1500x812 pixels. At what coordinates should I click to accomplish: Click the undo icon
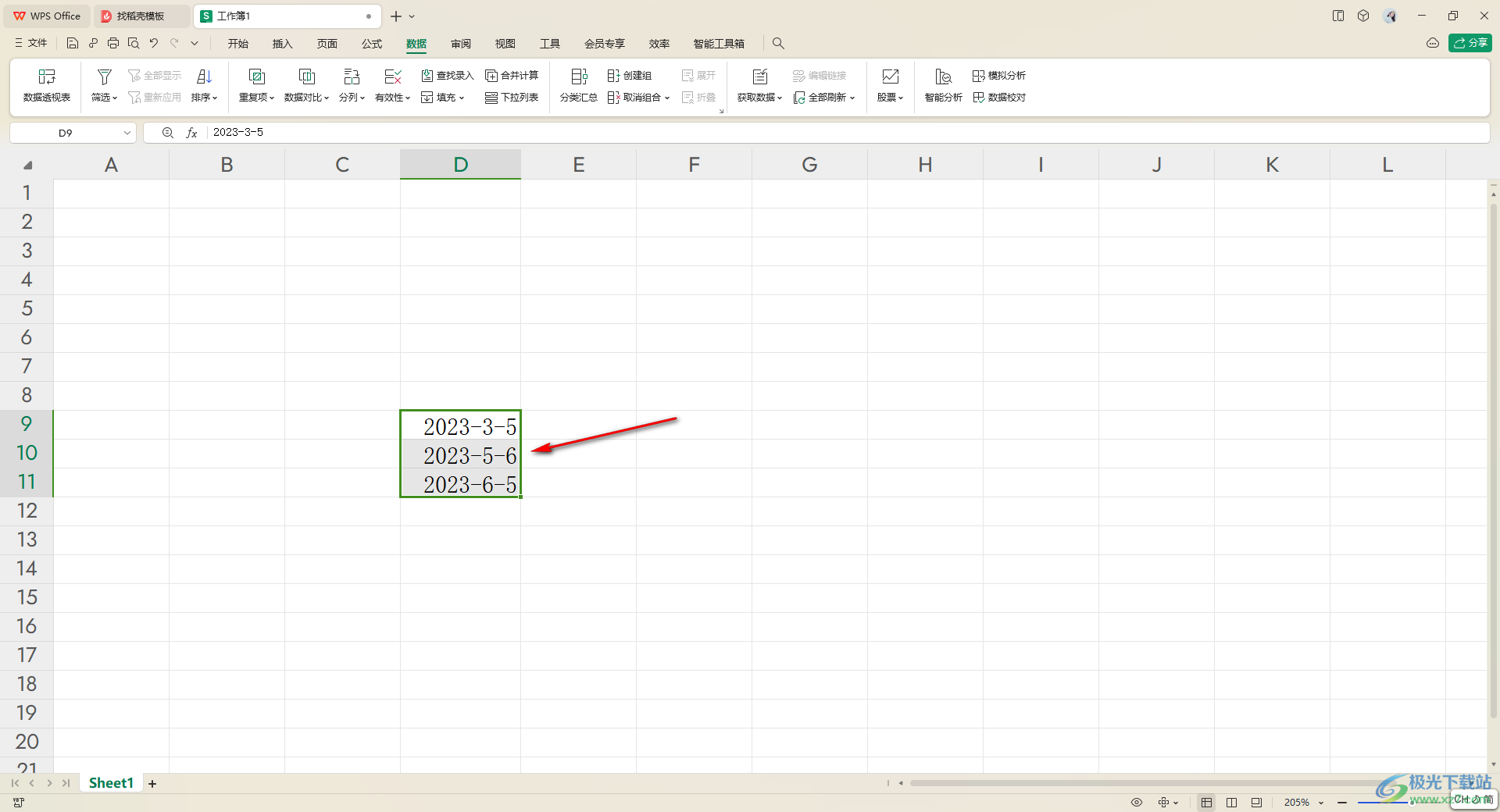click(154, 43)
